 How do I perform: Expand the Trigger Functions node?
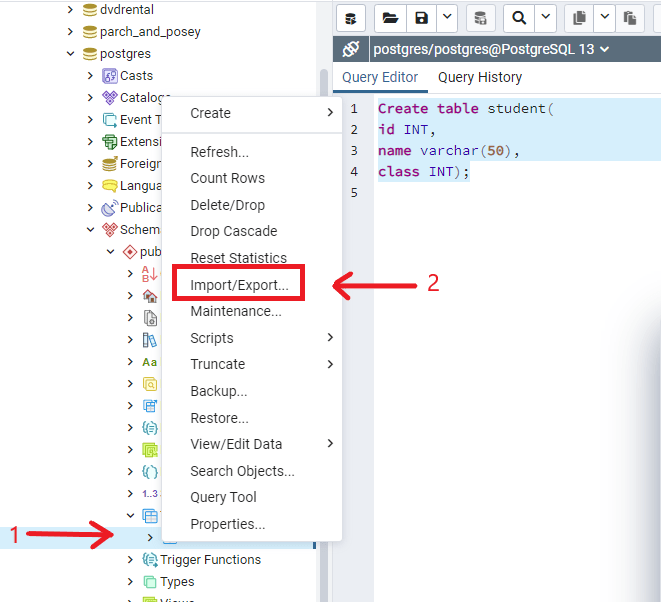tap(130, 559)
